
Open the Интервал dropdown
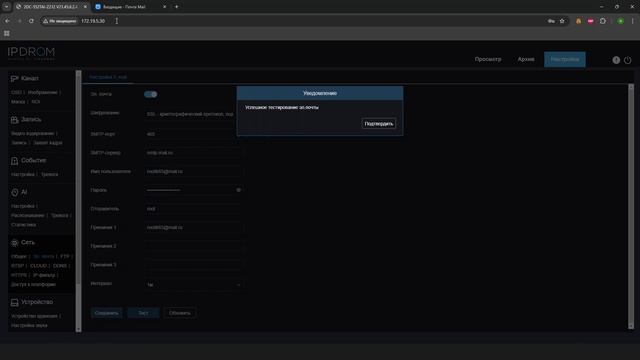pos(193,284)
